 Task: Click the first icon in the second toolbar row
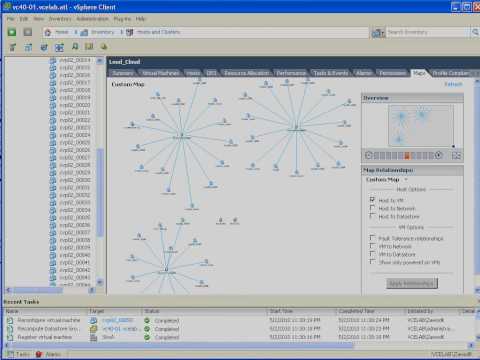12,47
